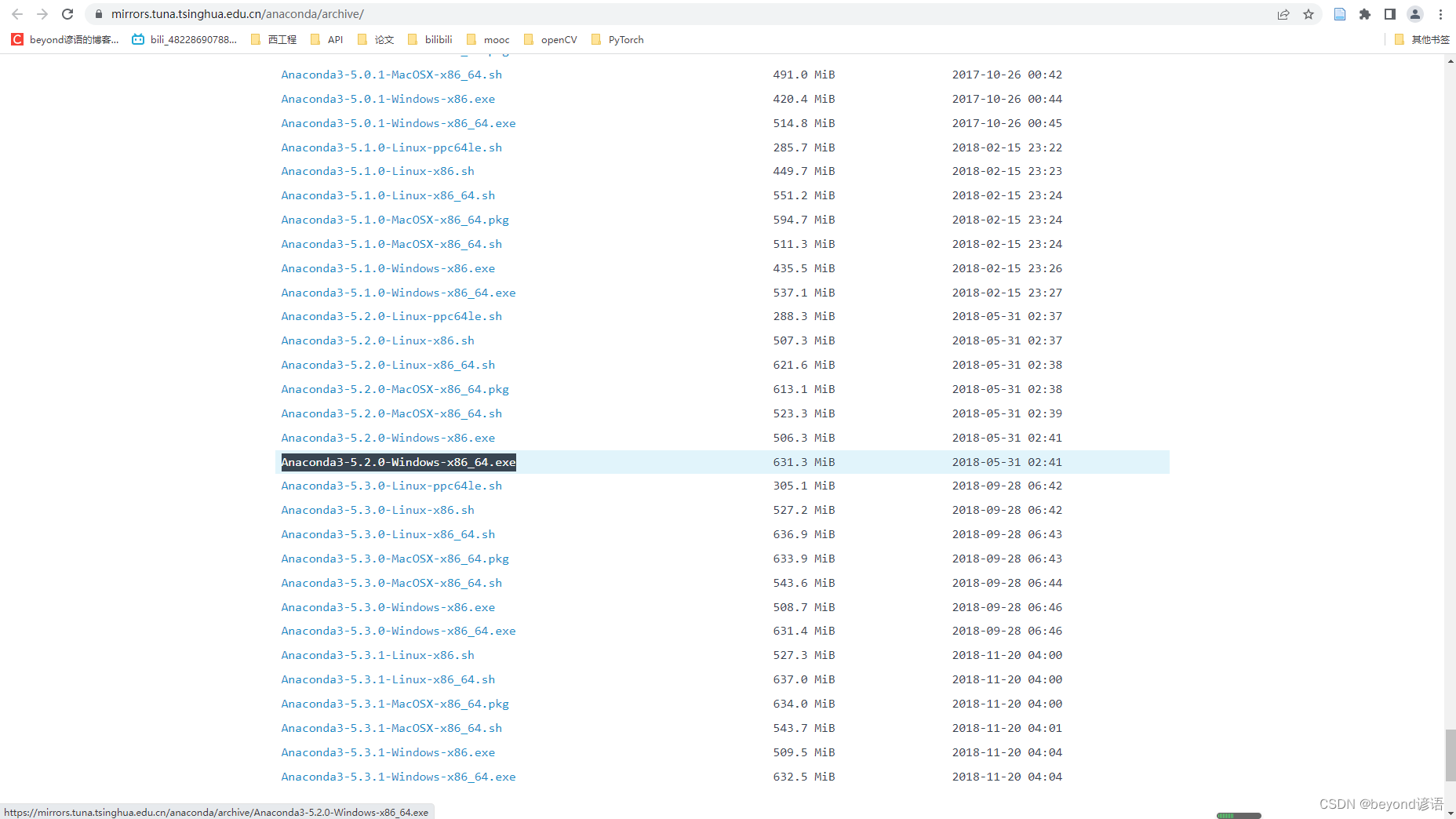Click the browser forward arrow

tap(42, 14)
